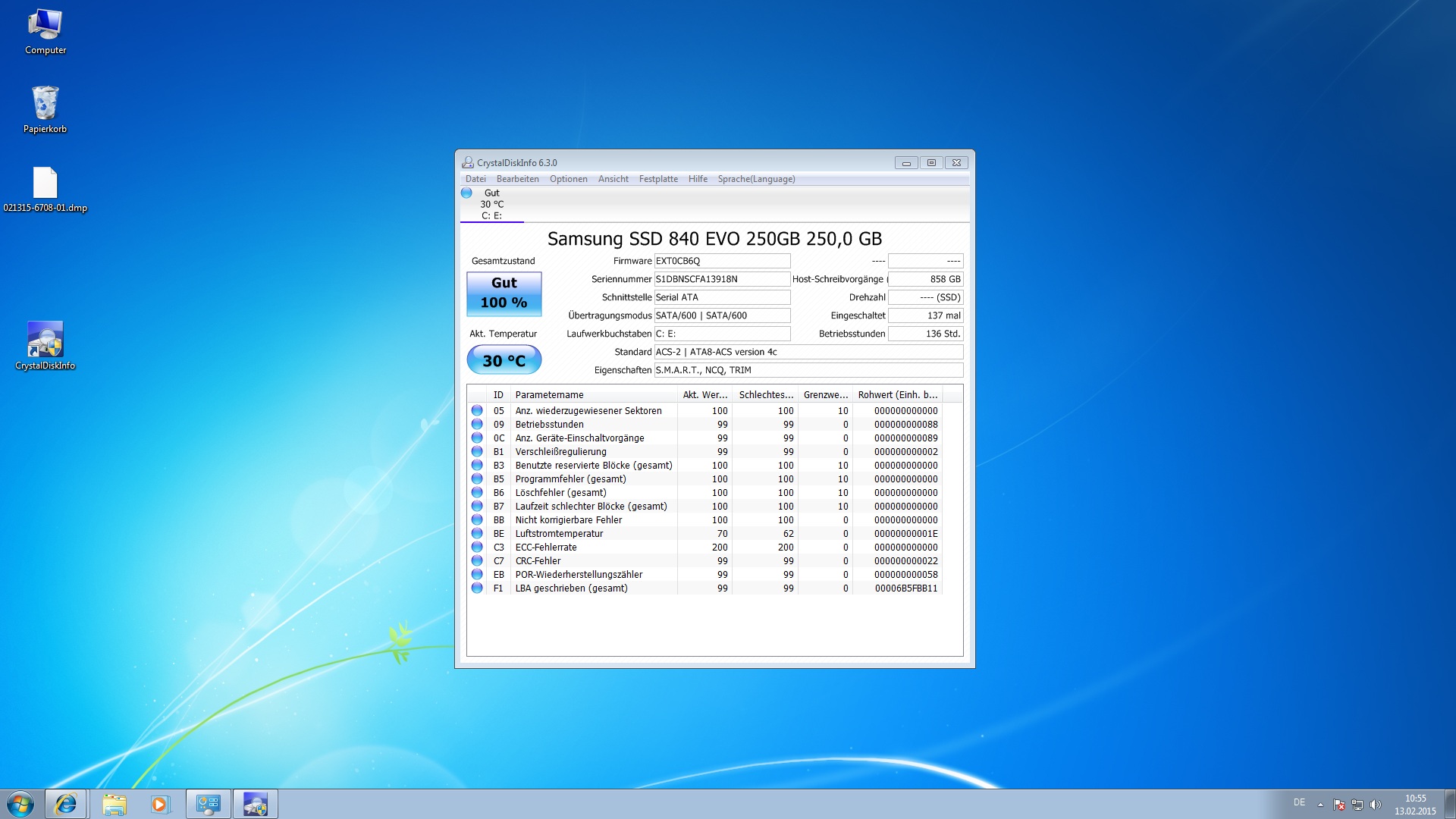1456x819 pixels.
Task: Select the Luftstromtemperatur row
Action: (x=559, y=533)
